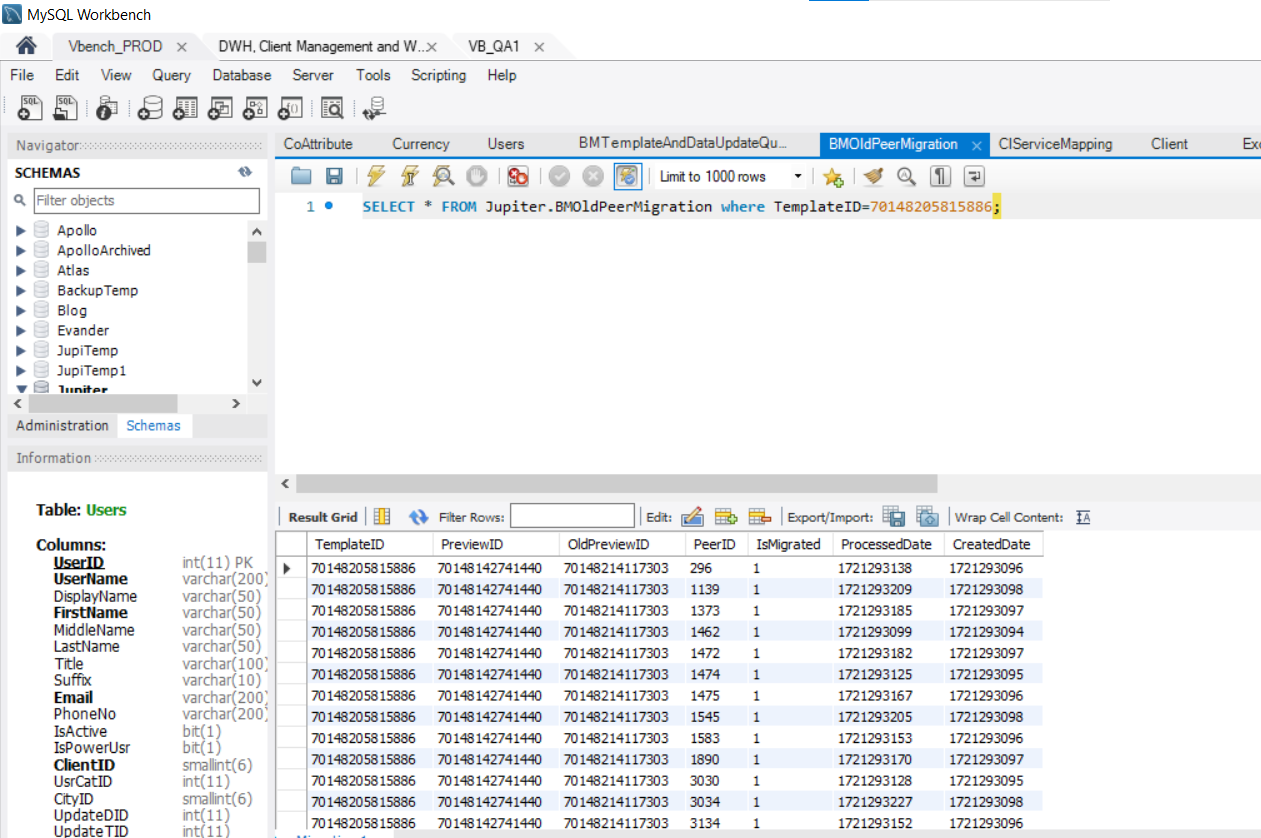Toggle autocommit mode
This screenshot has width=1261, height=838.
[x=627, y=177]
